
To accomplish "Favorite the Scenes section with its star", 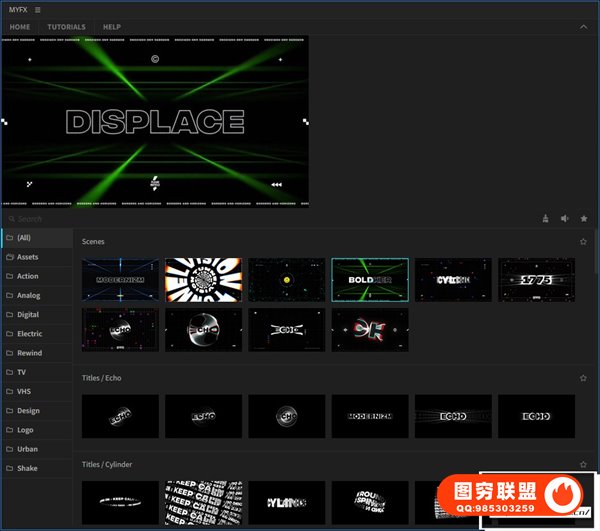I will [583, 242].
